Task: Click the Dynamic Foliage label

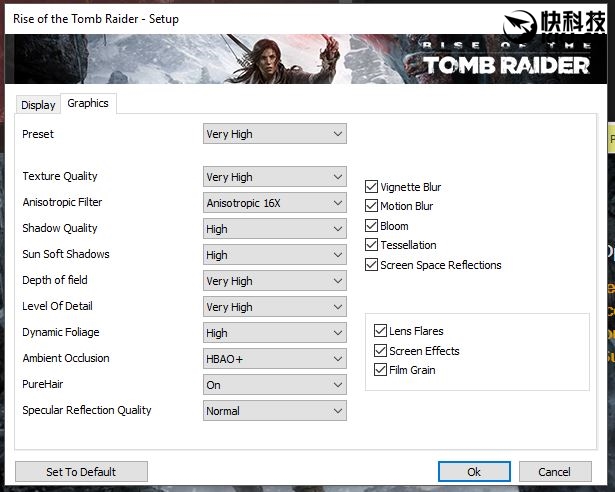Action: coord(61,332)
